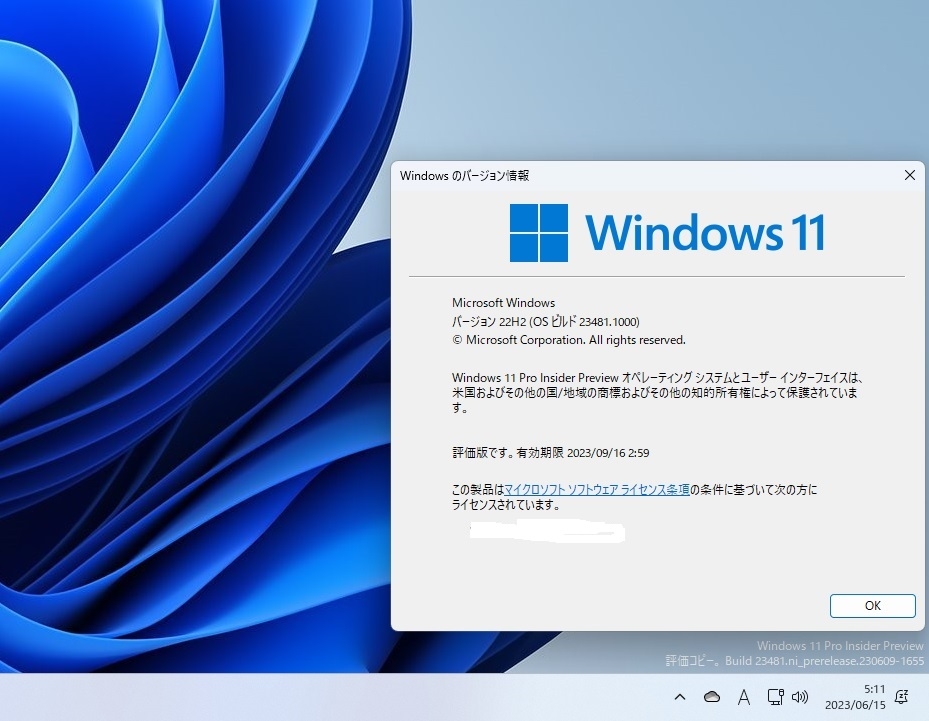
Task: Select the version line with build 23481.1000
Action: pyautogui.click(x=546, y=322)
